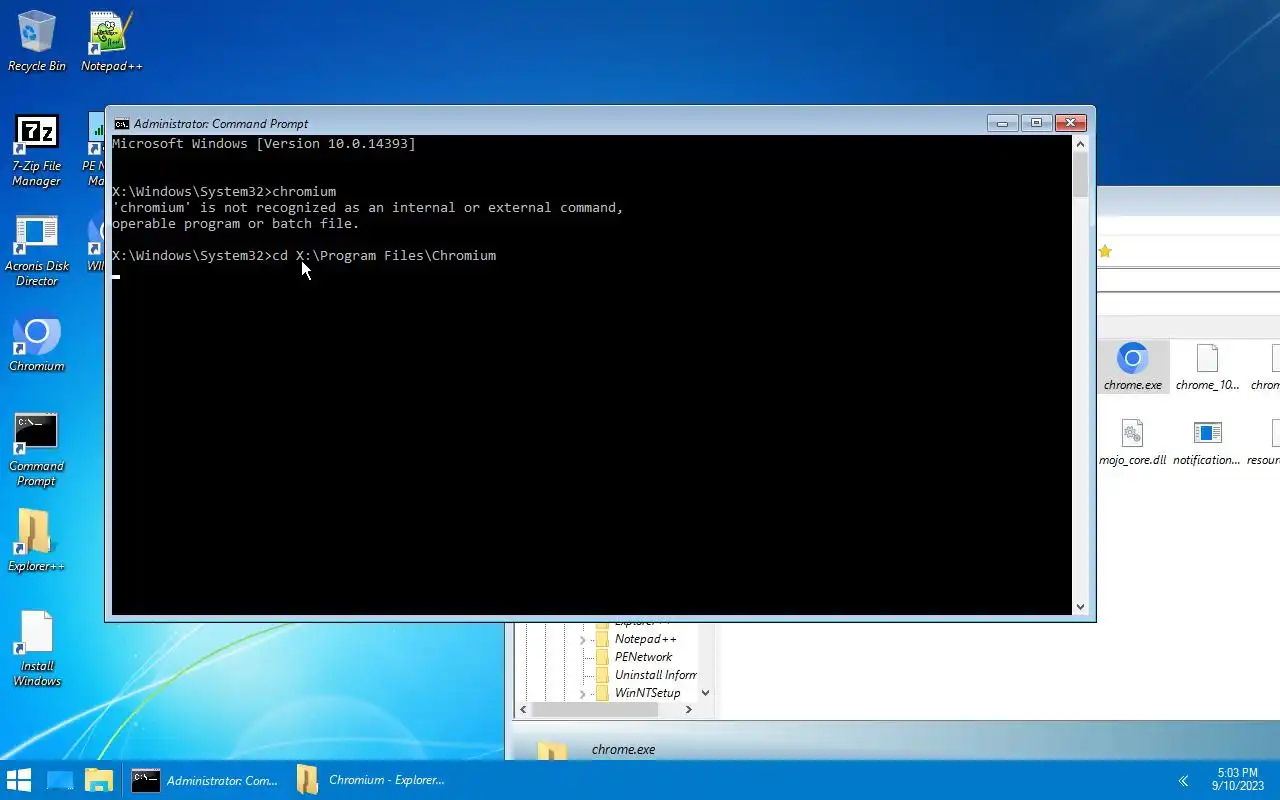The image size is (1280, 800).
Task: Click chrome.exe label in Explorer++ status area
Action: point(623,749)
